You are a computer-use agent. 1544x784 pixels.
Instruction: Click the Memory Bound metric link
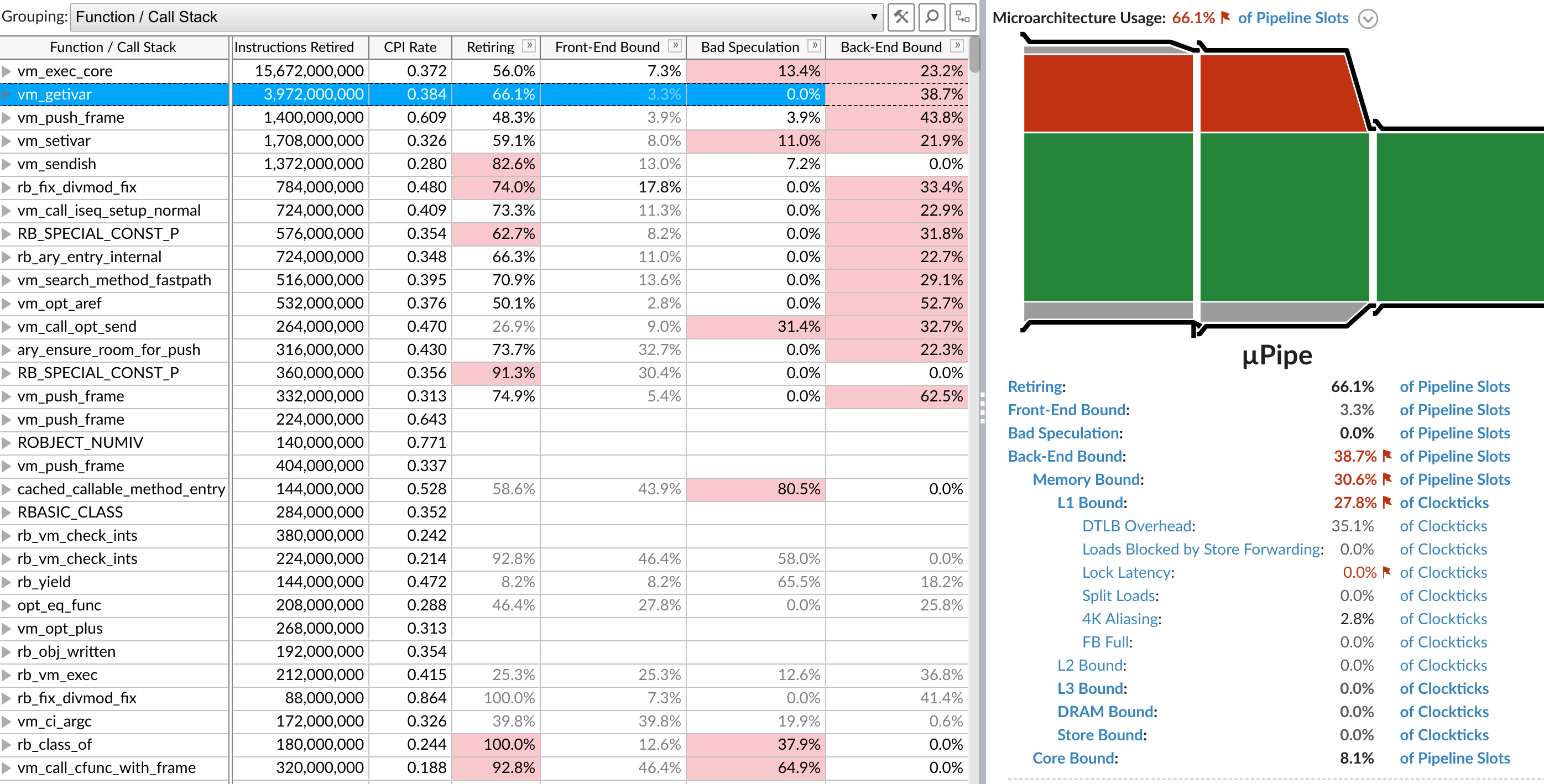click(1086, 479)
